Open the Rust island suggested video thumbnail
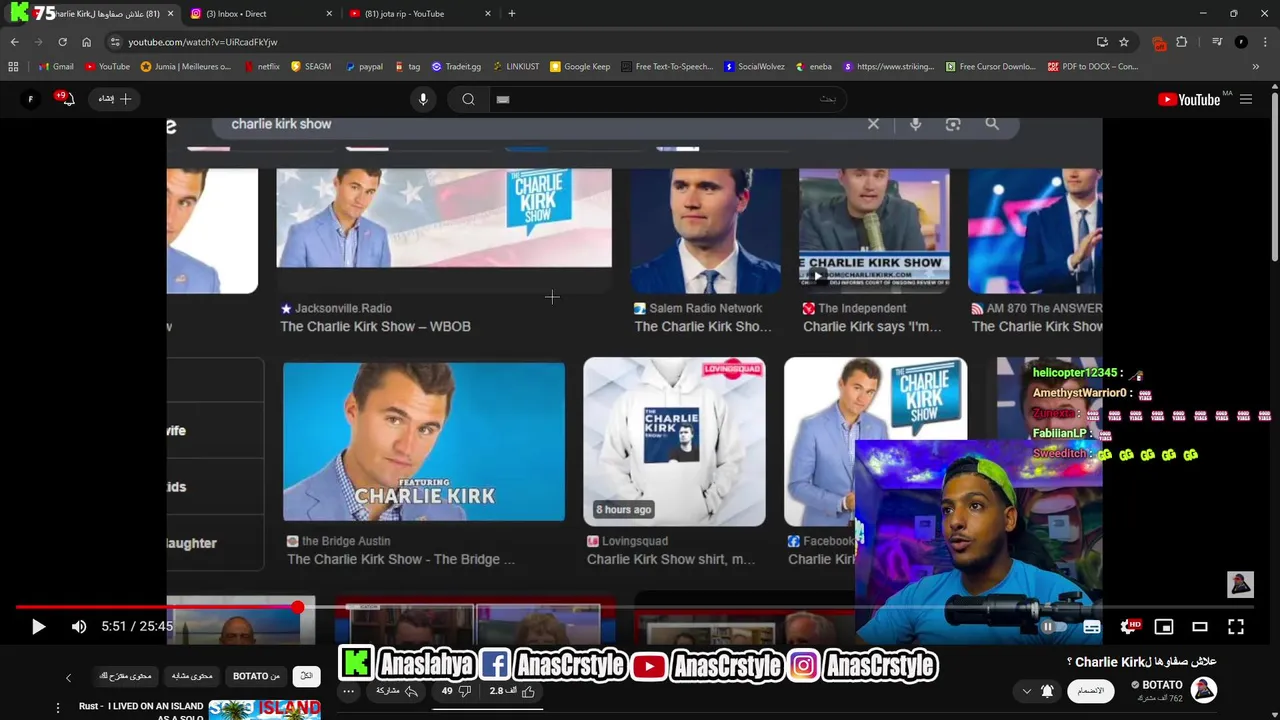The width and height of the screenshot is (1280, 720). 264,709
